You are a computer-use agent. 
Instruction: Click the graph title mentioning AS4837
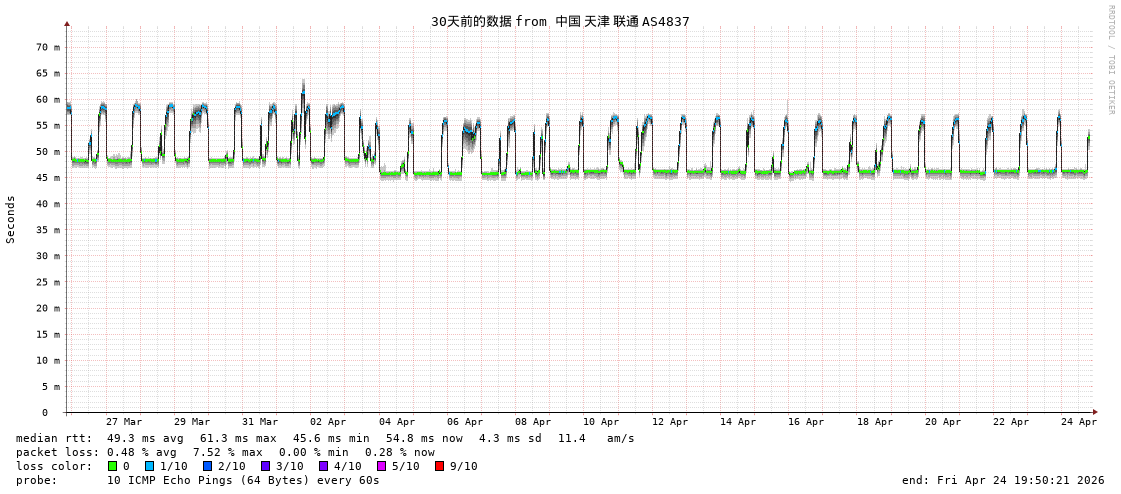point(560,21)
